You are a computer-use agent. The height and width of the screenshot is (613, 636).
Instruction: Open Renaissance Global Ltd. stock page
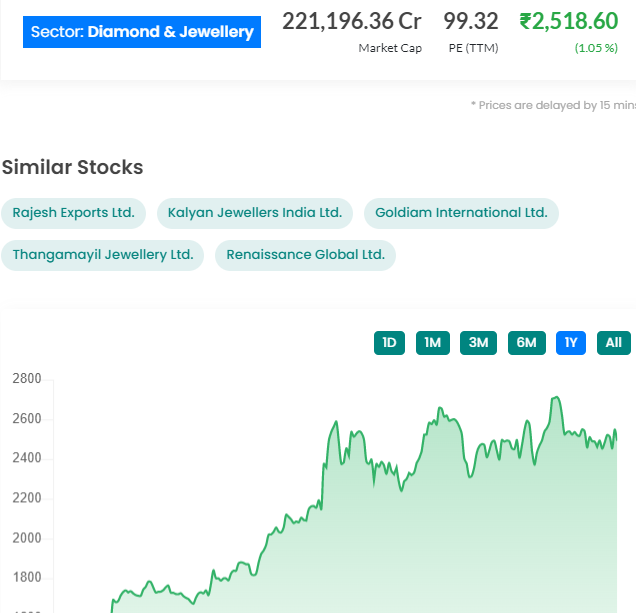(305, 255)
